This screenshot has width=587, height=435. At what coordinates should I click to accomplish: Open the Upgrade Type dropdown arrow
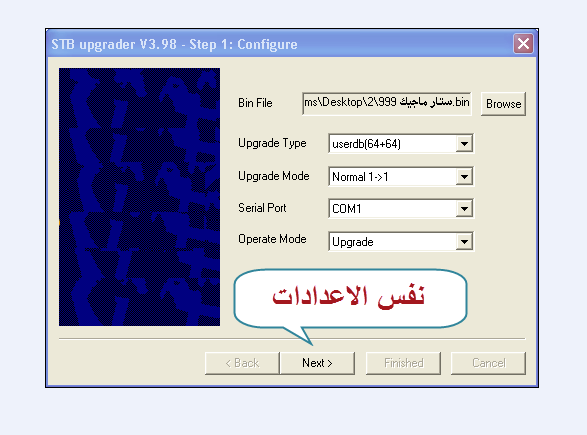pos(464,144)
